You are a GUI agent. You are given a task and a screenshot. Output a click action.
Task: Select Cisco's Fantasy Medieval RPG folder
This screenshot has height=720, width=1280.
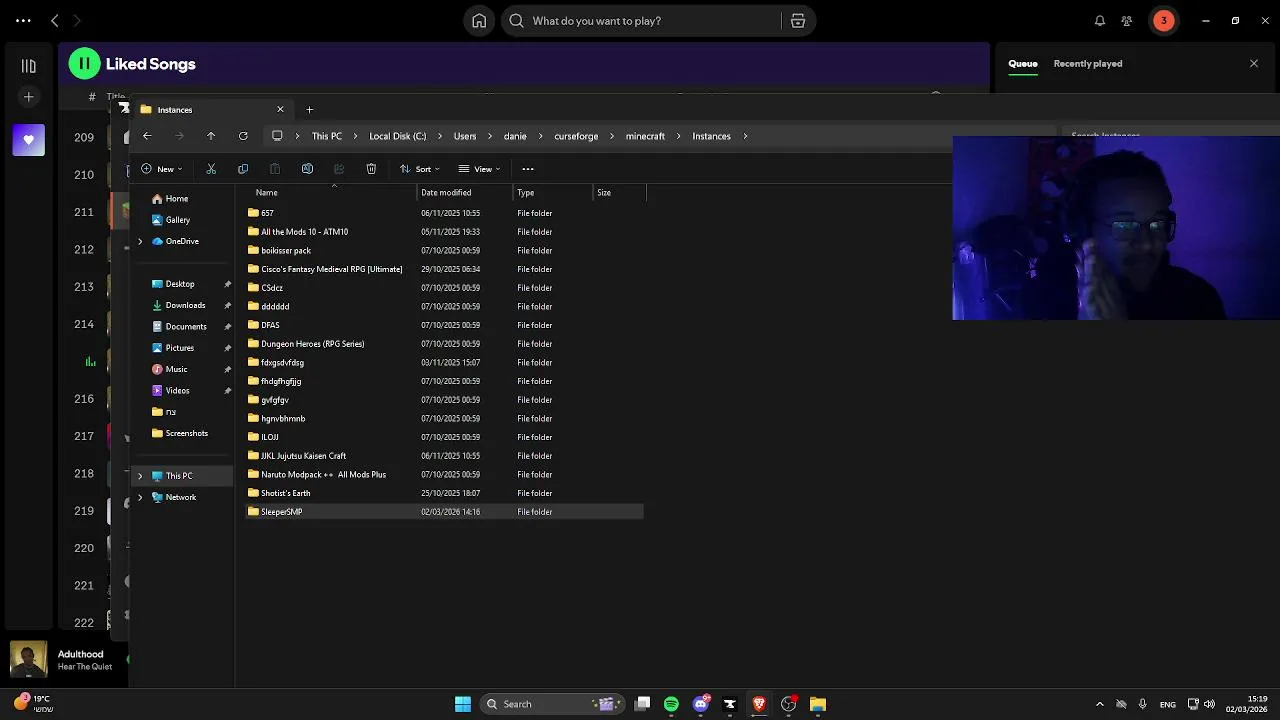point(445,269)
